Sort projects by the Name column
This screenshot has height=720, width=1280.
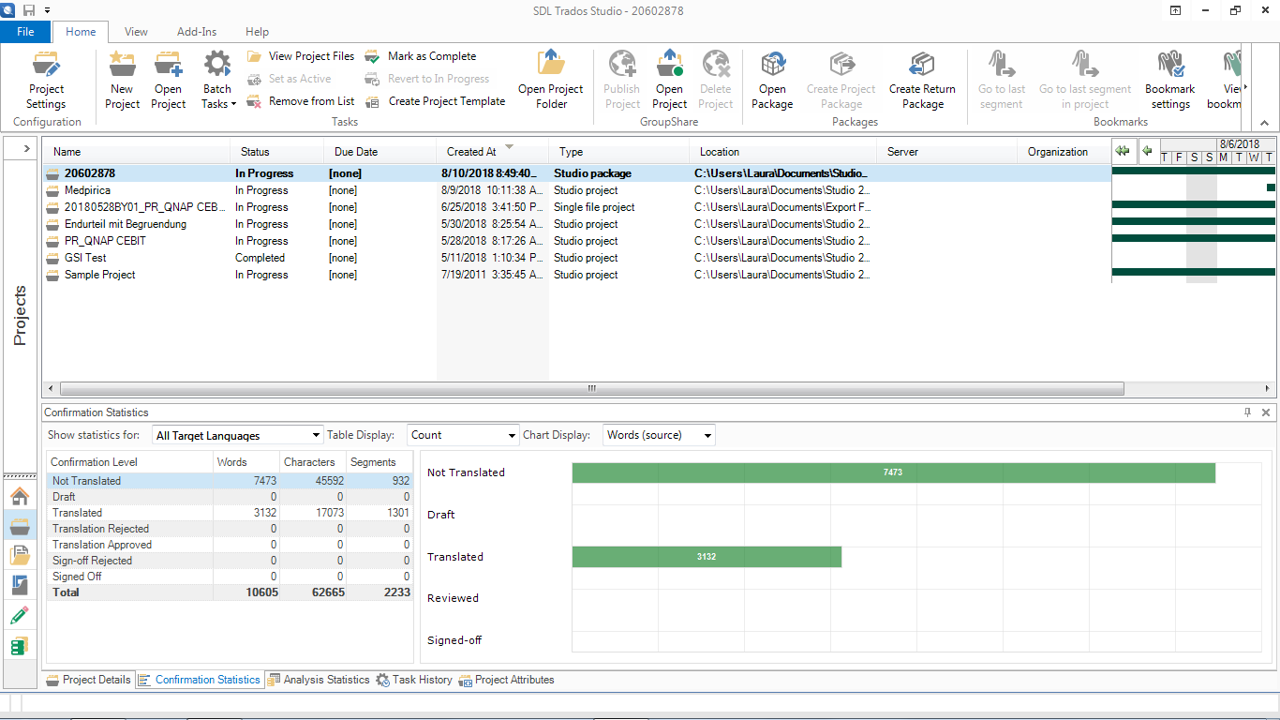tap(138, 152)
